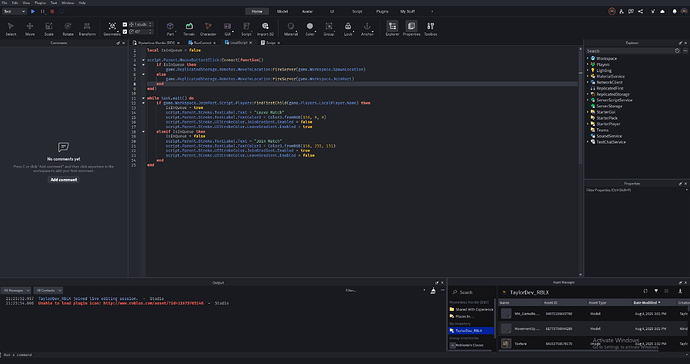Clear the Output log with broom icon
The image size is (690, 364).
click(x=433, y=290)
